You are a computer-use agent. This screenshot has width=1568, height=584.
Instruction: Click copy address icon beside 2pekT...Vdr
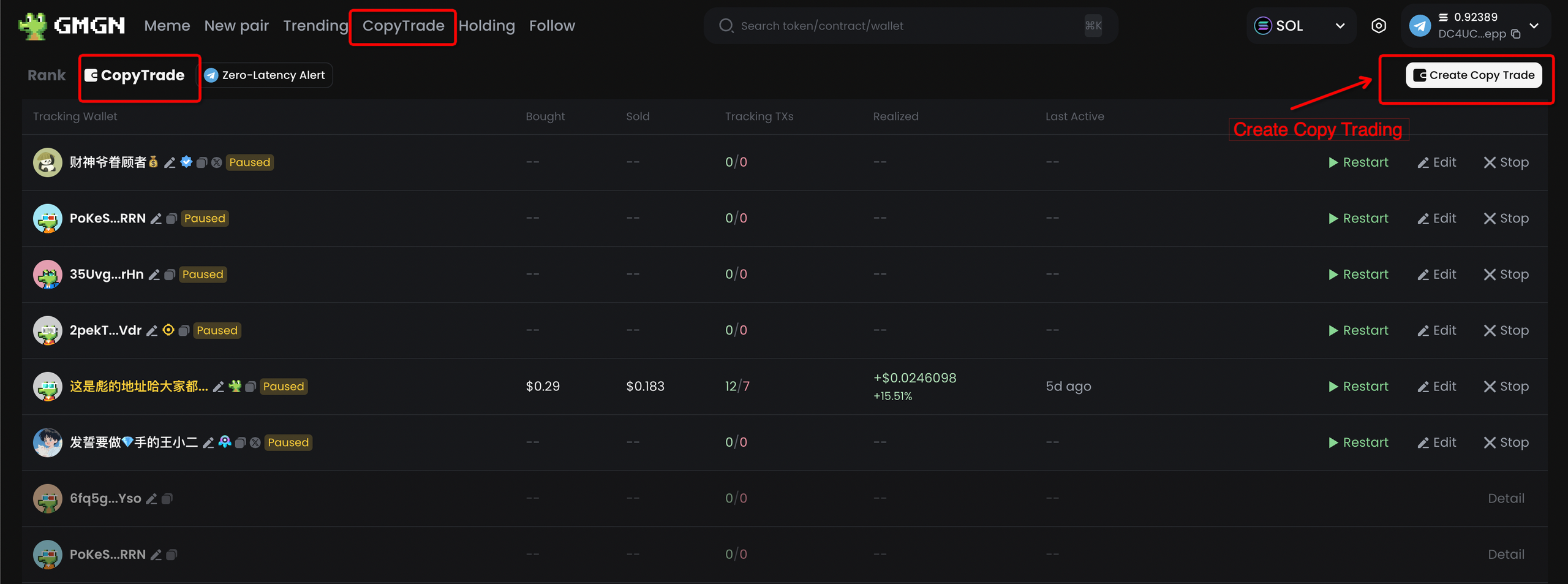click(x=183, y=331)
